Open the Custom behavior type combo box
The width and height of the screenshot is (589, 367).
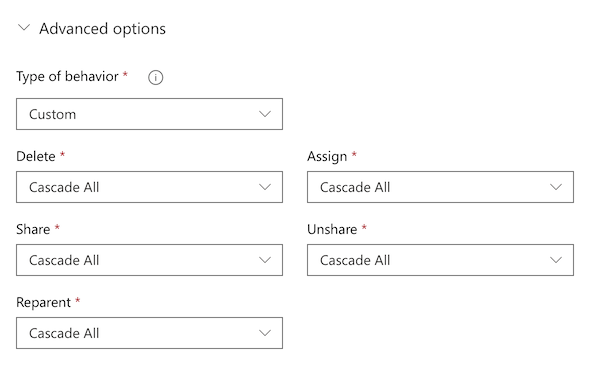149,114
